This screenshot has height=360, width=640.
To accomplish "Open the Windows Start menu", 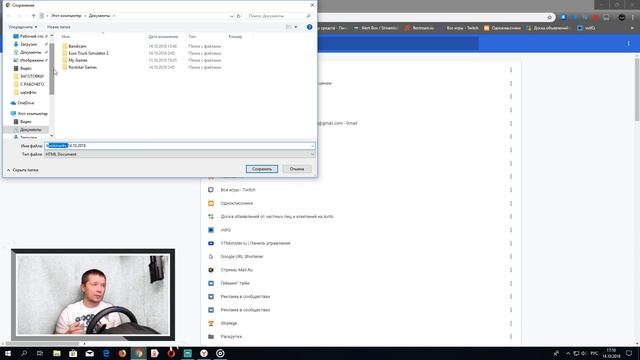I will tap(8, 353).
